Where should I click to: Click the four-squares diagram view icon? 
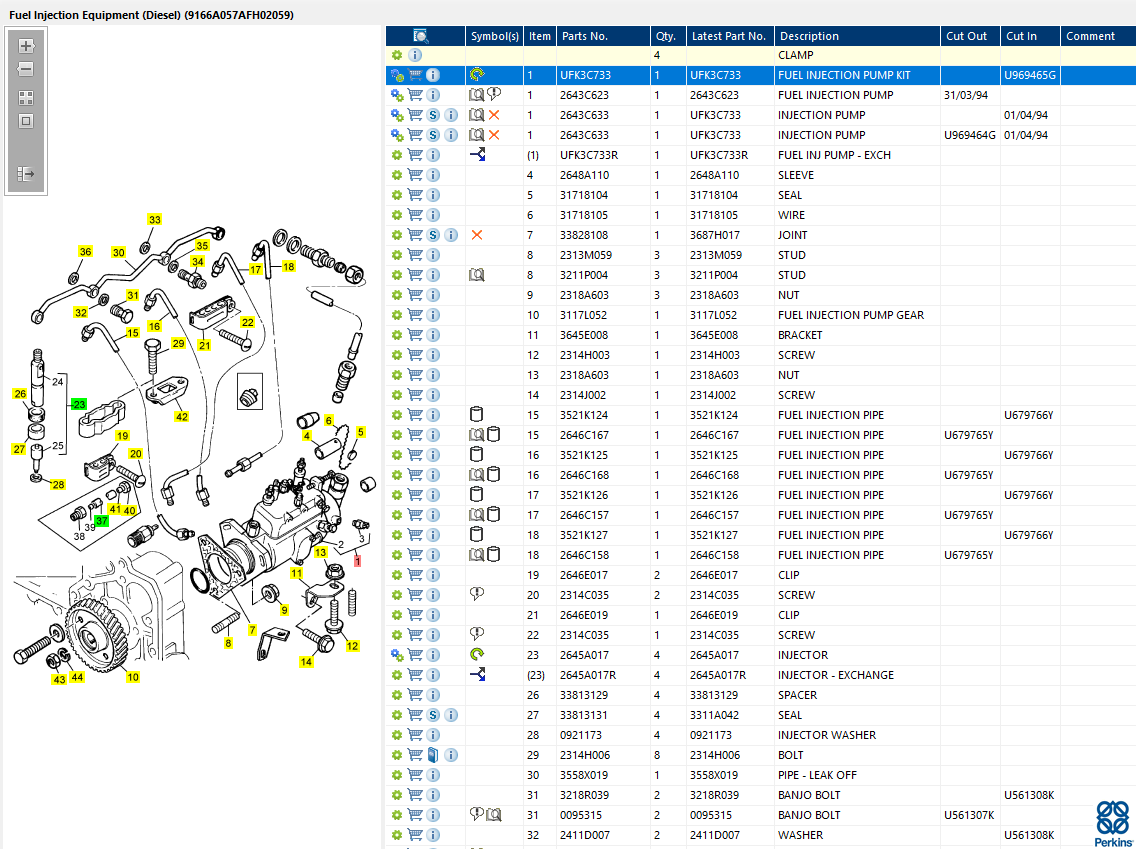(26, 98)
